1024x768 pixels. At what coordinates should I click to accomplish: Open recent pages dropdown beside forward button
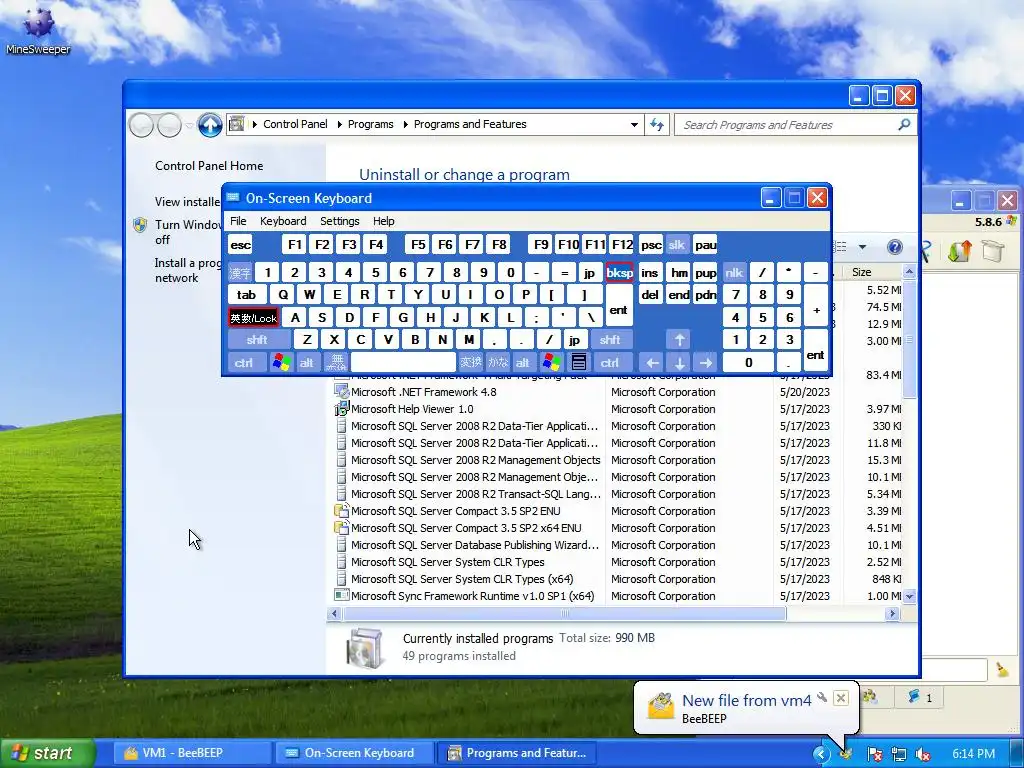pos(189,125)
